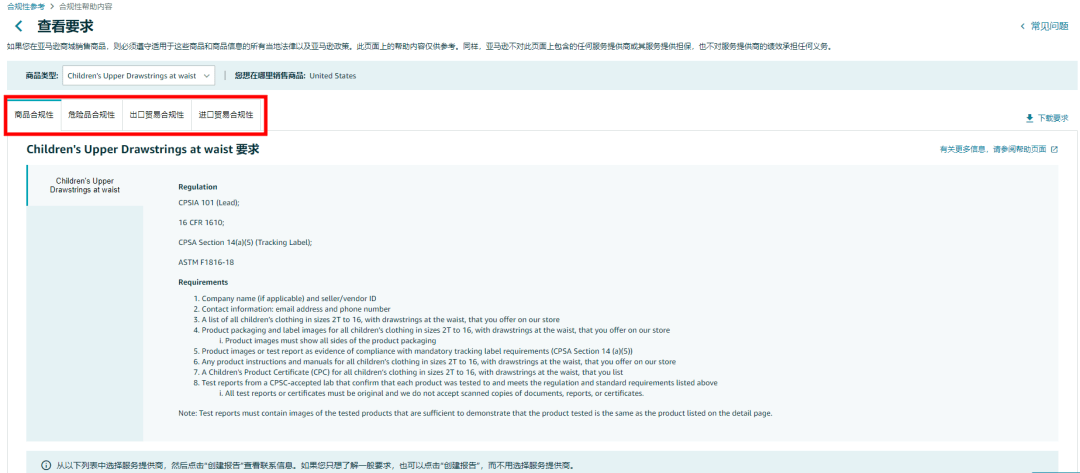1080x473 pixels.
Task: Open the 常见问题 link
Action: click(x=1049, y=26)
